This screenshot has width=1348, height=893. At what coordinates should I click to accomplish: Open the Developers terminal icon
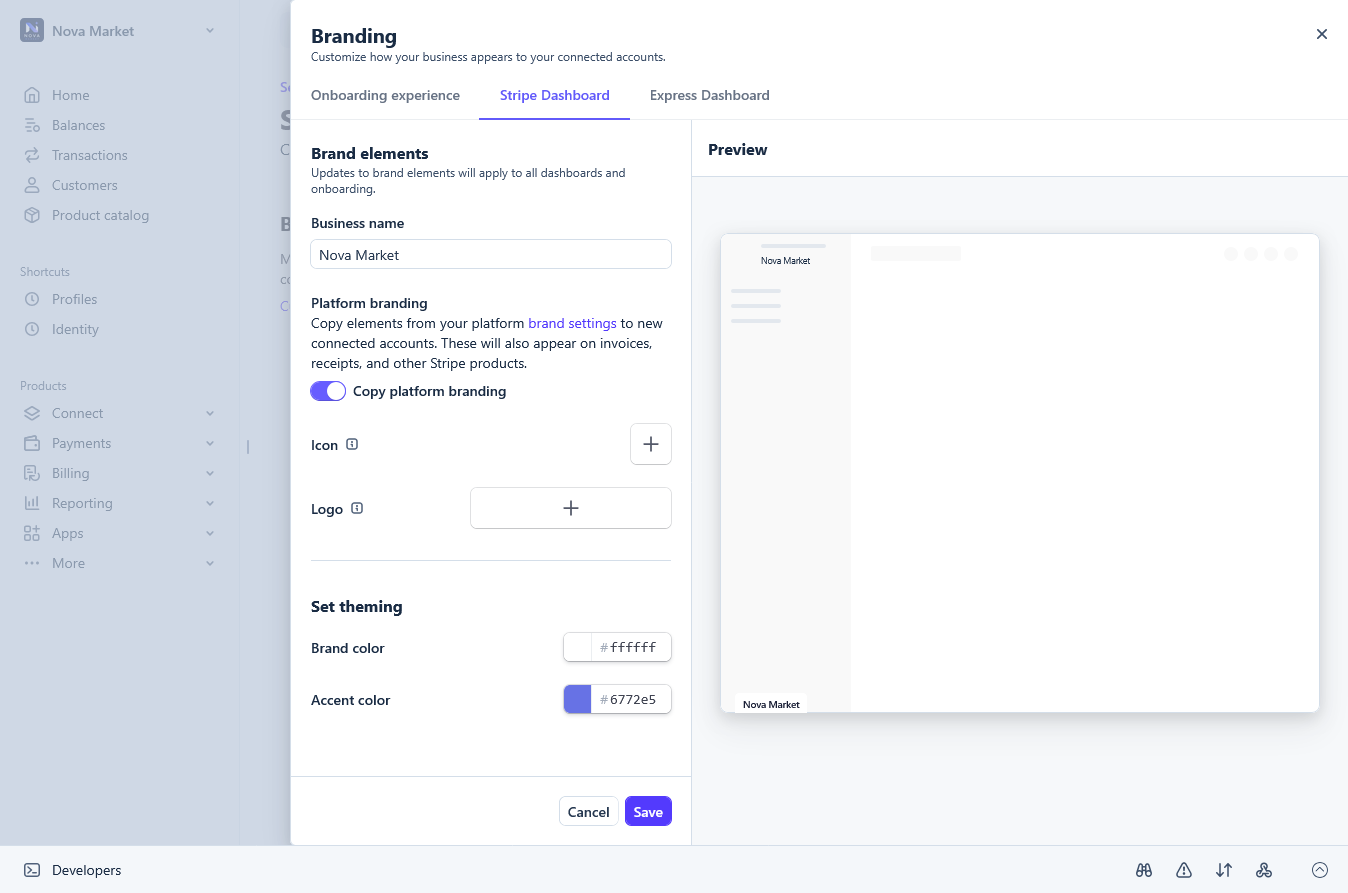point(32,870)
